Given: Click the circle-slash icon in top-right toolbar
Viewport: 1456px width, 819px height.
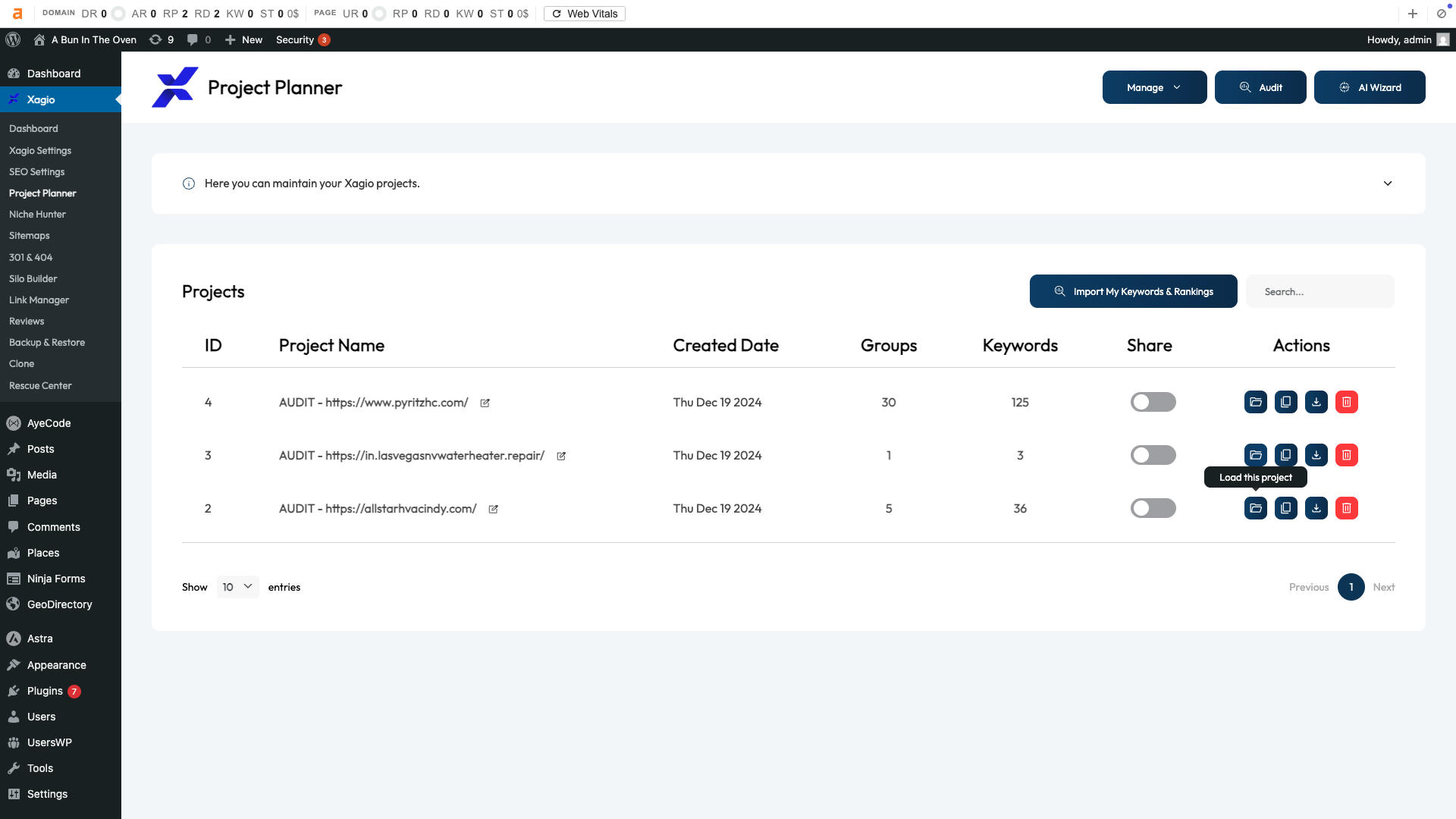Looking at the screenshot, I should [1442, 14].
